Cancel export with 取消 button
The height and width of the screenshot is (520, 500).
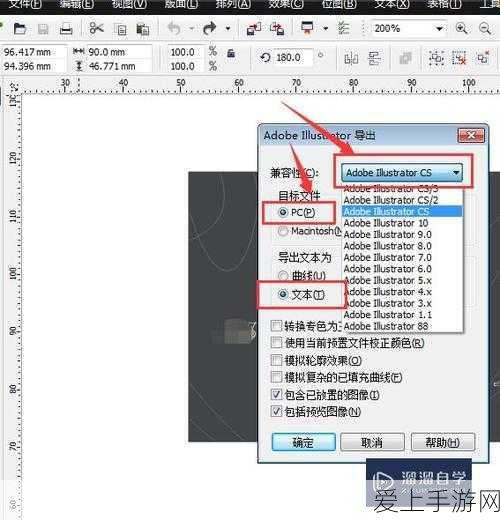click(x=372, y=442)
